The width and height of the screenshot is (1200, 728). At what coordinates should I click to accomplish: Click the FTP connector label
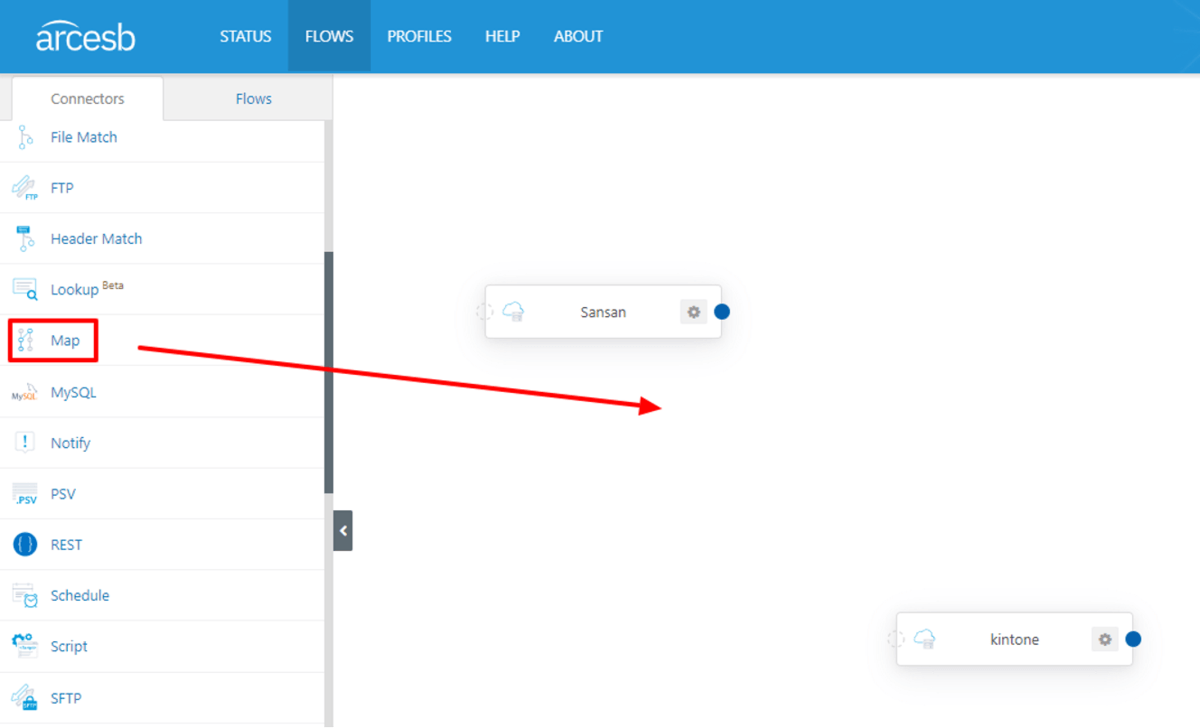[62, 188]
